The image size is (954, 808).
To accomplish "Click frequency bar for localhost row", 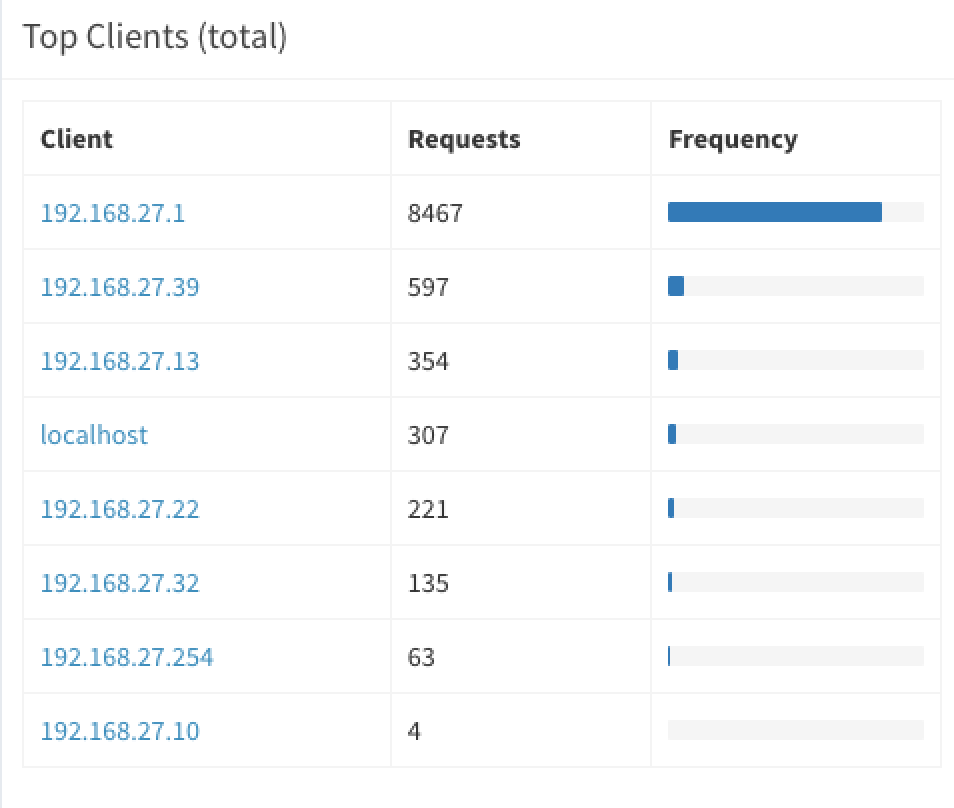I will point(796,434).
